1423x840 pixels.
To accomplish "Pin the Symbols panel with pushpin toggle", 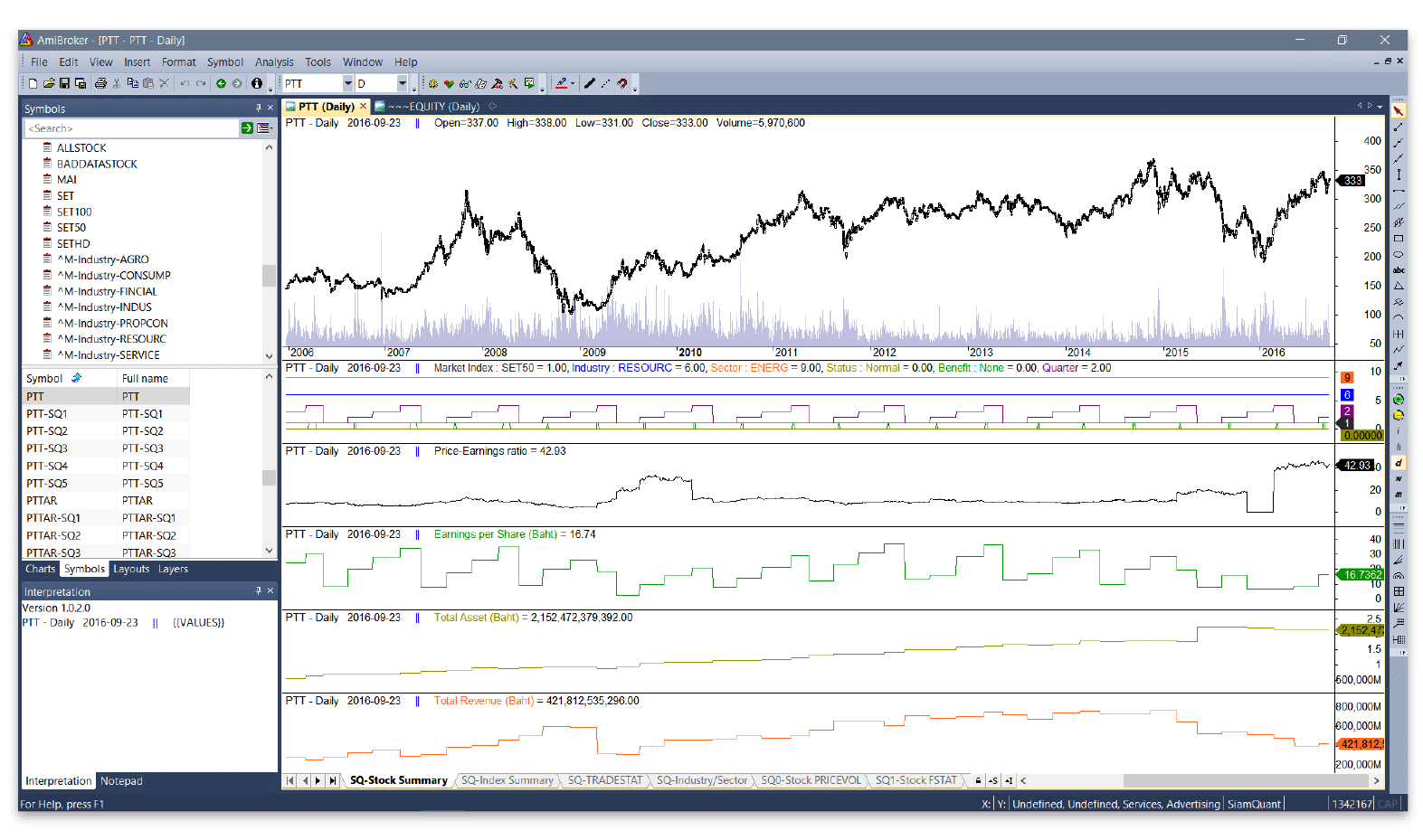I will pyautogui.click(x=258, y=109).
